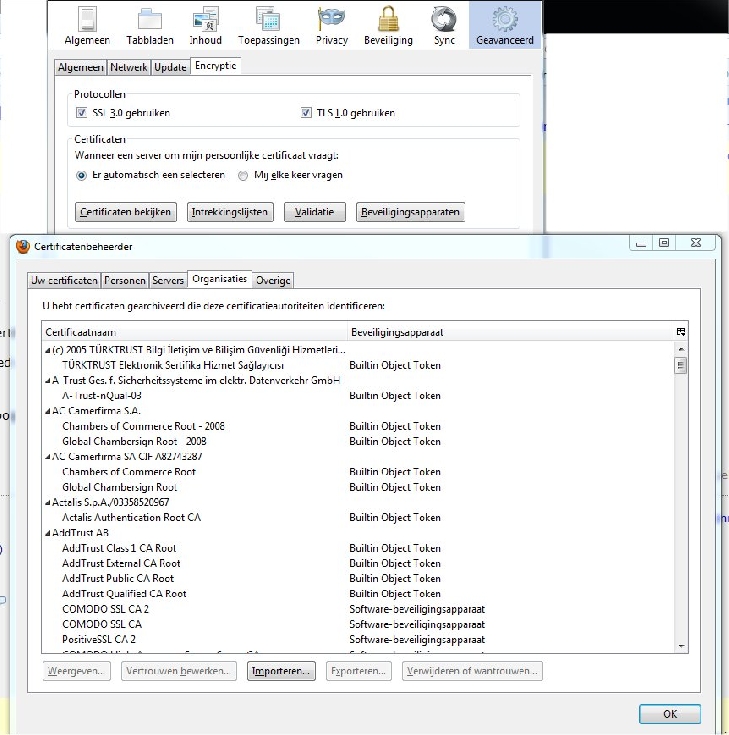Select 'Mij elke keer vragen' radio option
The height and width of the screenshot is (735, 729).
243,175
